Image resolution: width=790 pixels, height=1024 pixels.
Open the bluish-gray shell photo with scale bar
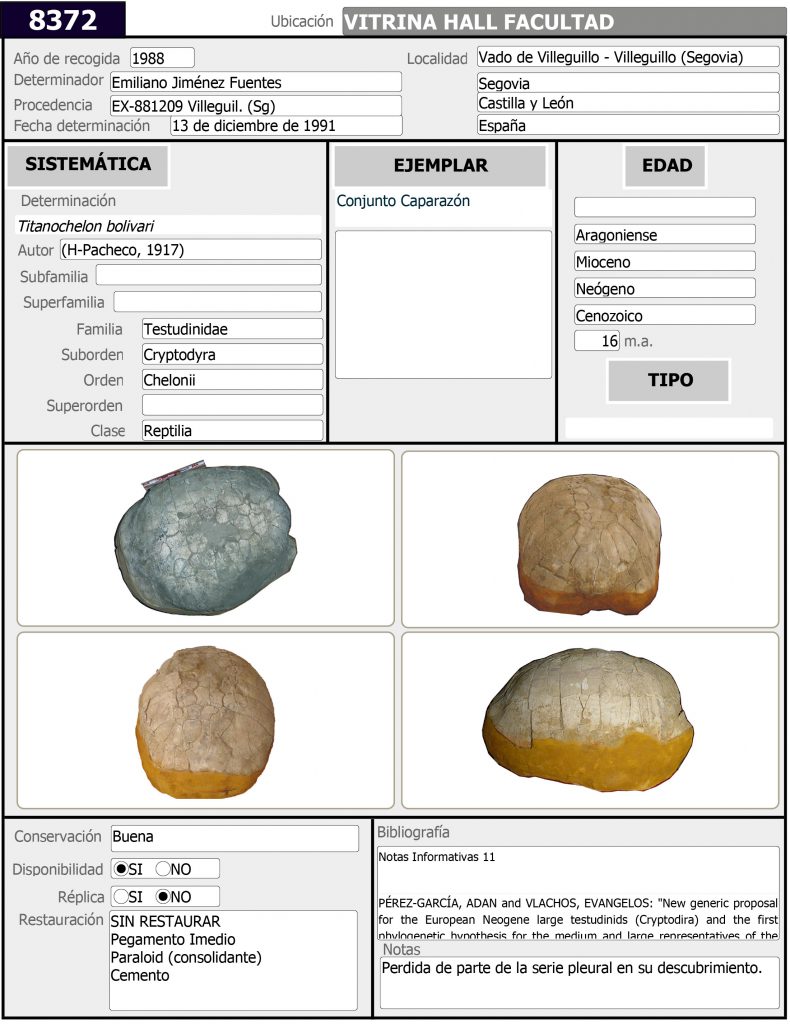pos(206,538)
